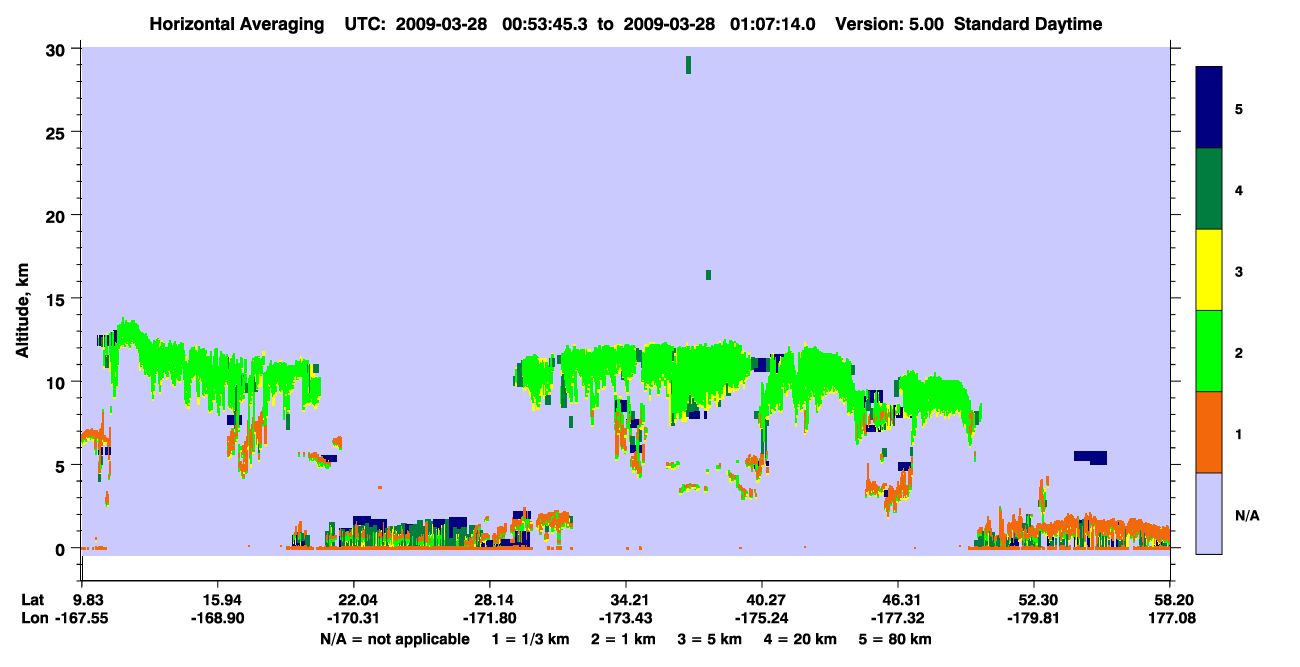The height and width of the screenshot is (667, 1300).
Task: Click the 34.21 latitude tick label
Action: point(626,600)
